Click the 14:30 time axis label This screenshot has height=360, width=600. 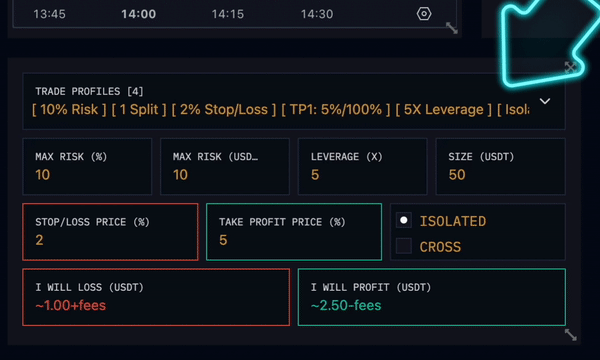point(317,14)
